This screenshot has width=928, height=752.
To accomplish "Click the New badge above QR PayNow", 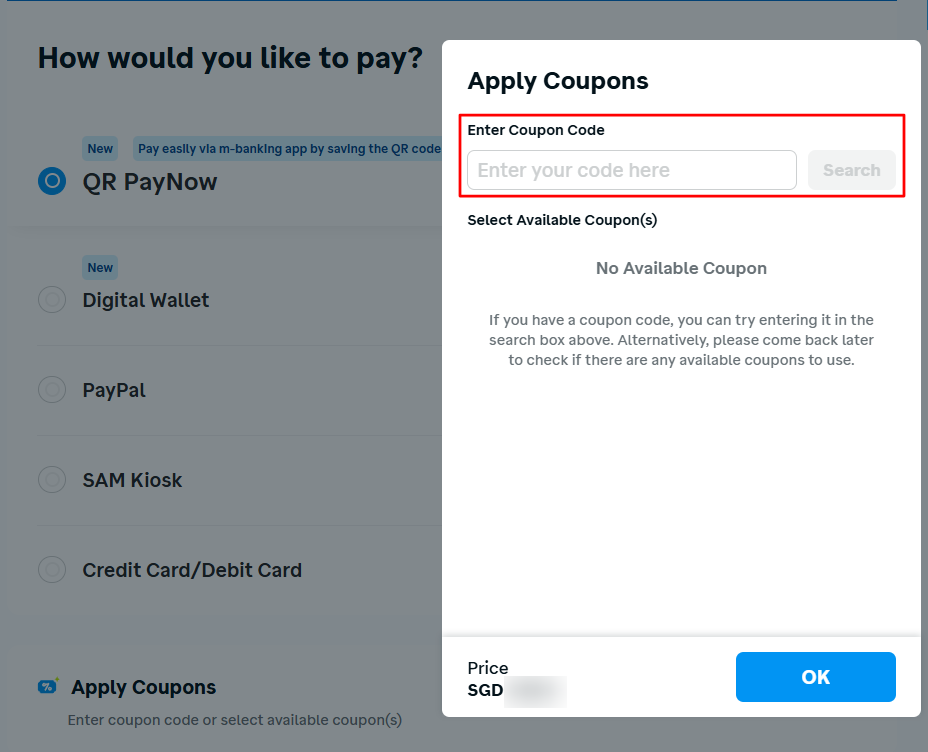I will (x=100, y=149).
